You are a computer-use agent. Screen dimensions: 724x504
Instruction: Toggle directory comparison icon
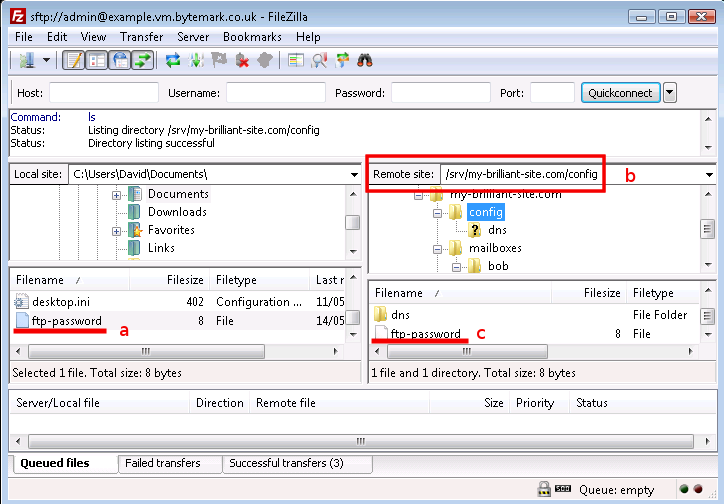click(319, 60)
